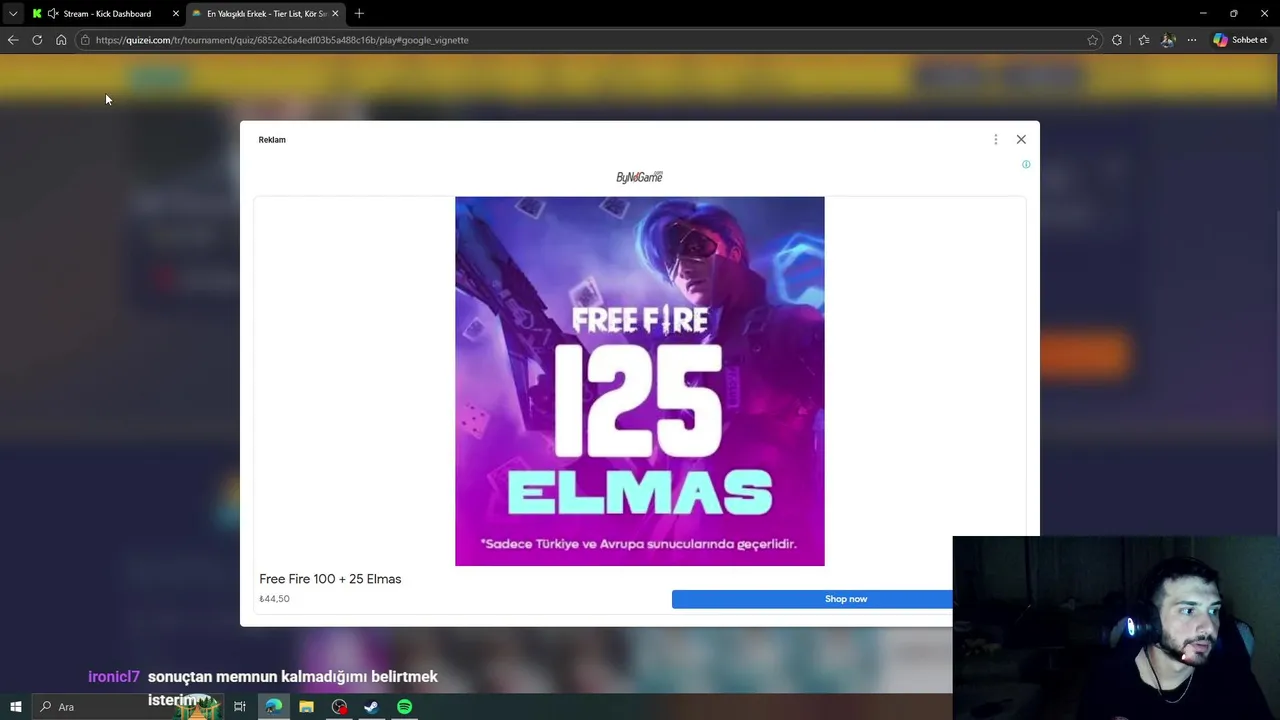This screenshot has width=1280, height=720.
Task: Open the Free Fire 100 + 25 Elmas title
Action: (330, 579)
